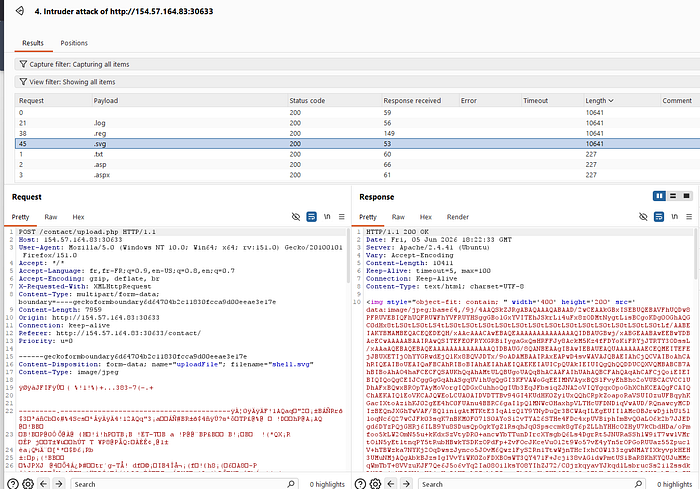Click magnifier icon in Request search box

[291, 484]
